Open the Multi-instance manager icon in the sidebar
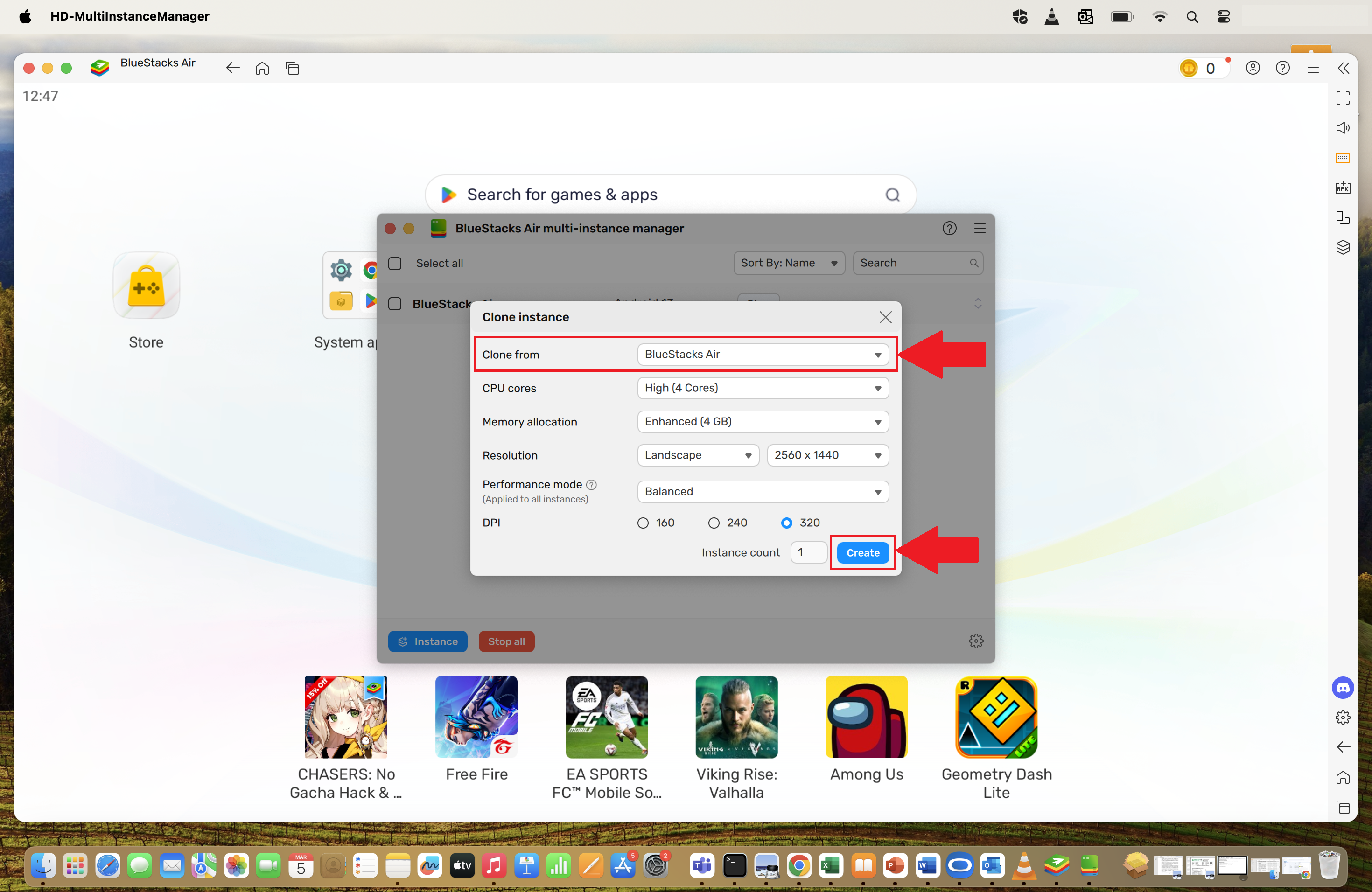1372x892 pixels. point(1343,247)
